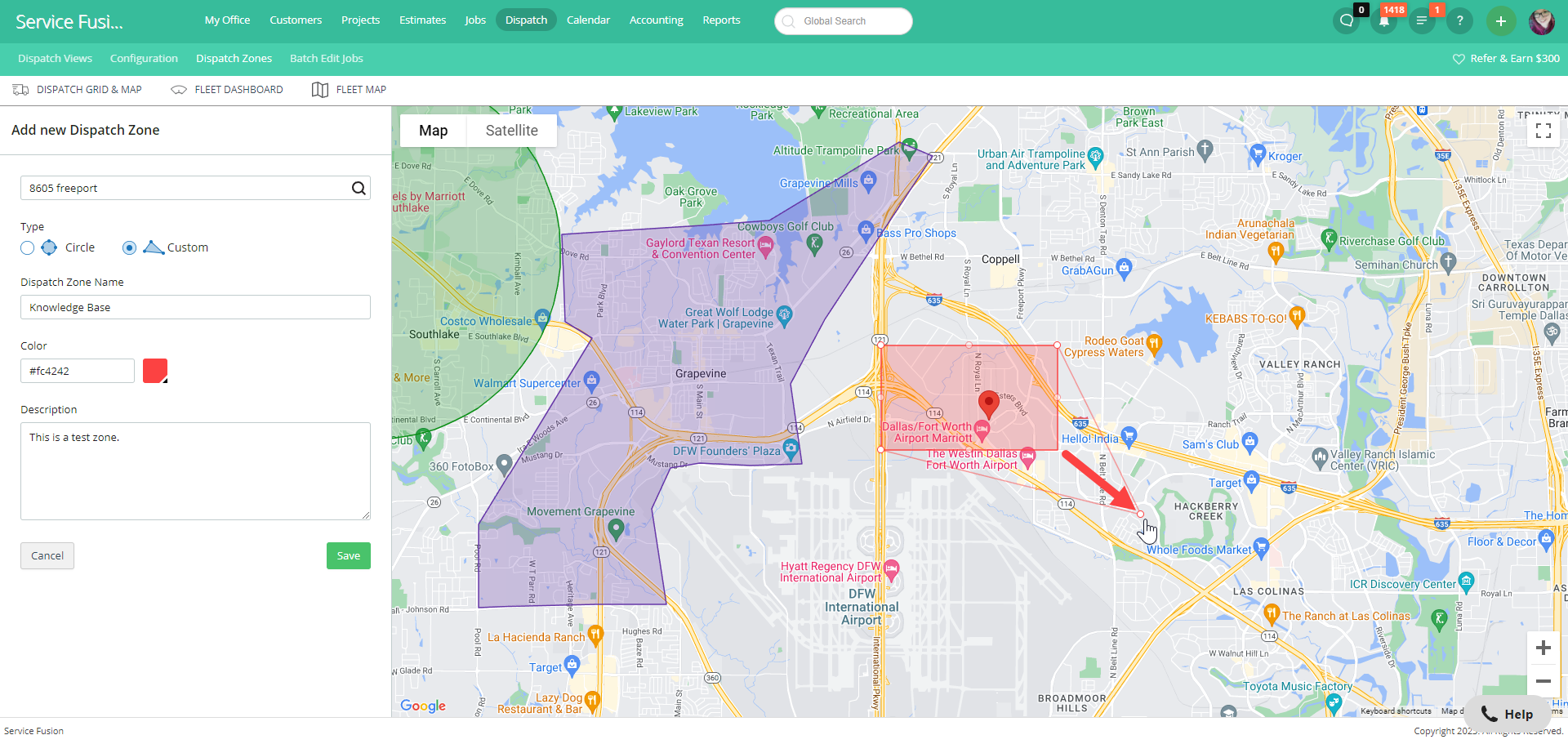This screenshot has width=1568, height=744.
Task: Switch map to Map view
Action: (433, 131)
